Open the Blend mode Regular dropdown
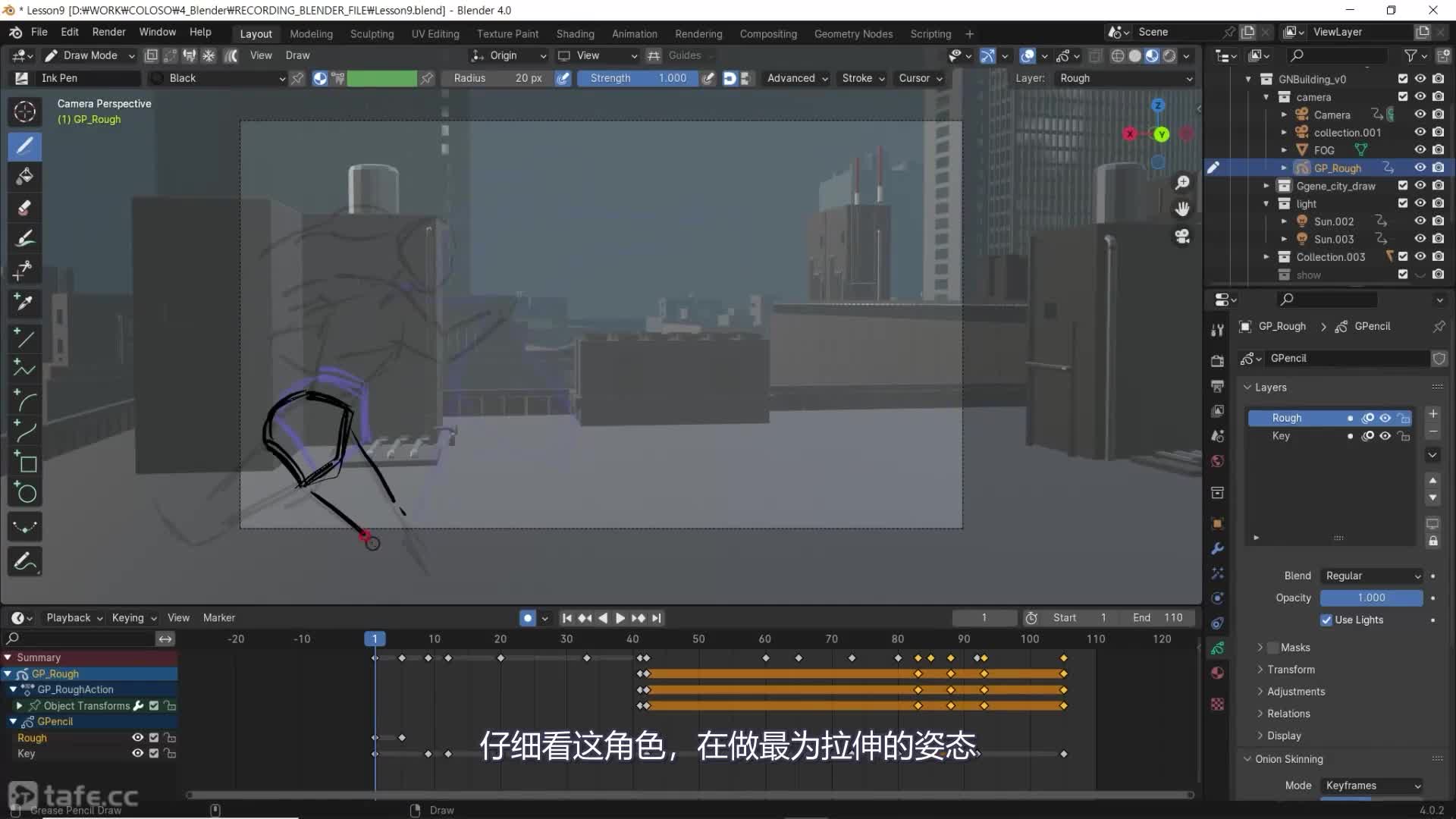 (x=1373, y=576)
